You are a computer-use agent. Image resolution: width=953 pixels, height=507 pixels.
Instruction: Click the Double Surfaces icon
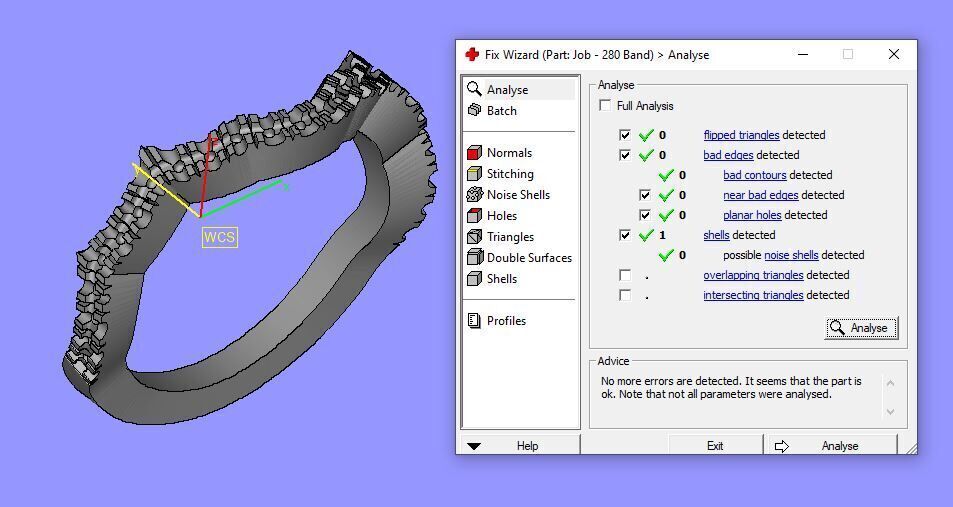[x=475, y=258]
